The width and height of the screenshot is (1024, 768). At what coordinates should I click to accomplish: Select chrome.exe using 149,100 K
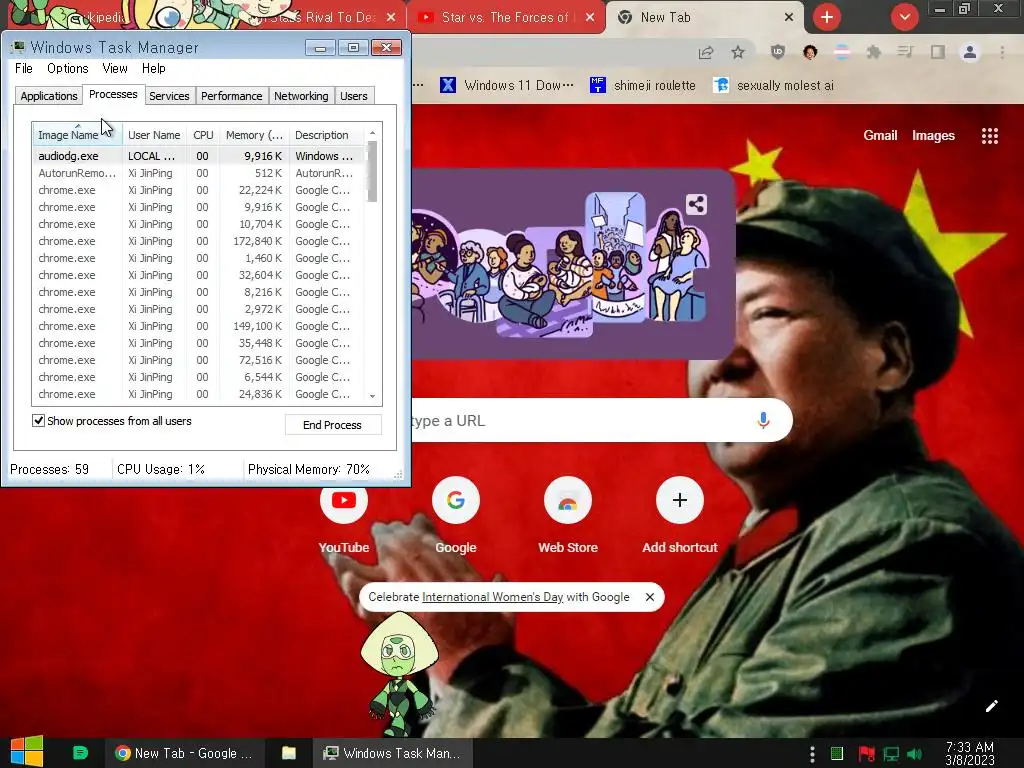(x=199, y=326)
